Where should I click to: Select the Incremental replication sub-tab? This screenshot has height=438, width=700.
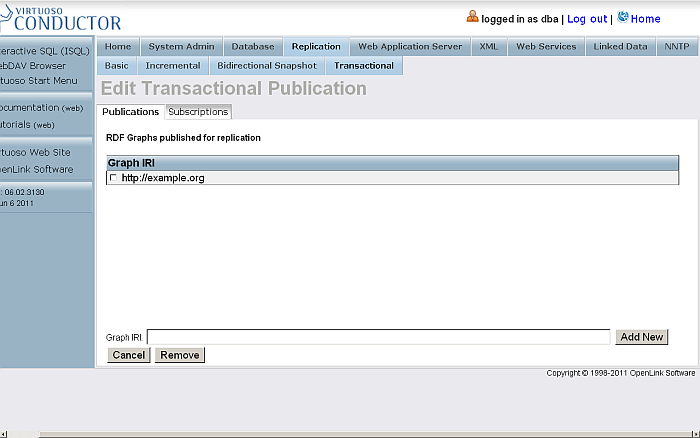[x=173, y=66]
